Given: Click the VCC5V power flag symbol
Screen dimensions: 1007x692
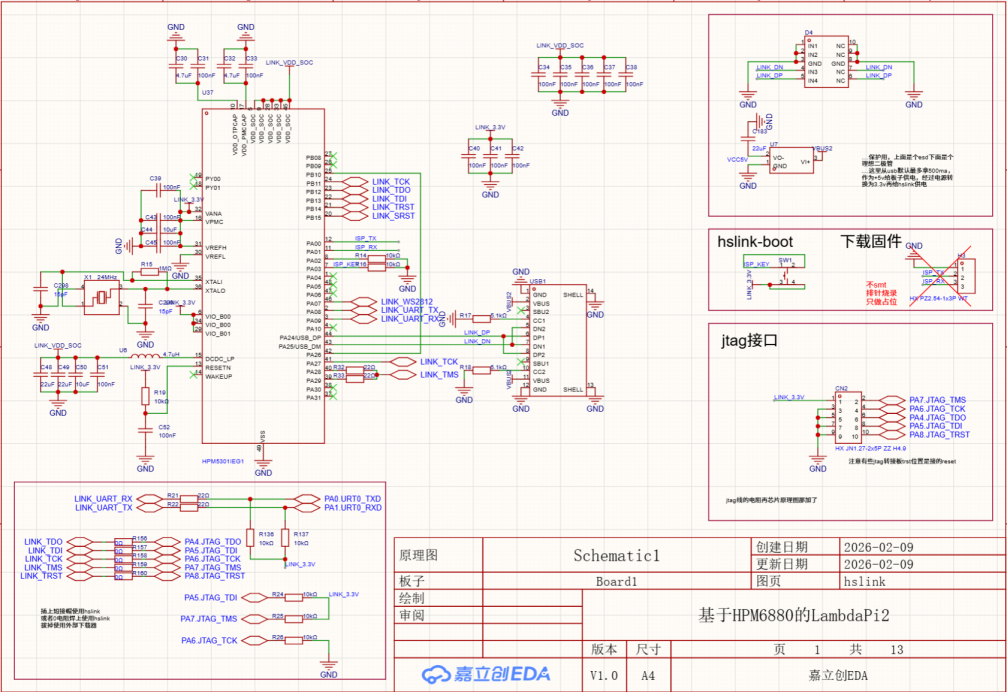Looking at the screenshot, I should click(735, 158).
